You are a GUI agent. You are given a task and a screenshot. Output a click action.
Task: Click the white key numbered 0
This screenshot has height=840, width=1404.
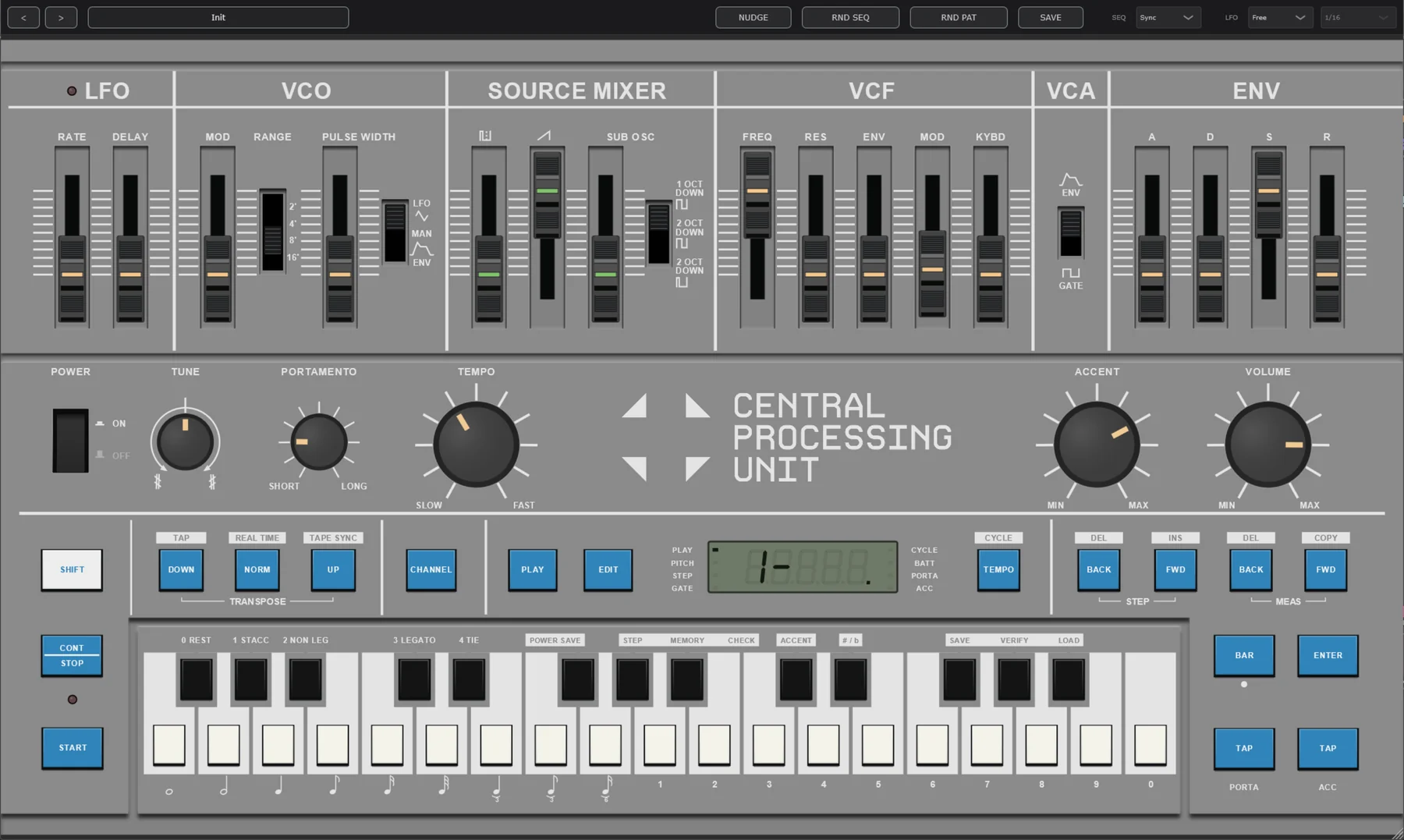tap(1150, 745)
